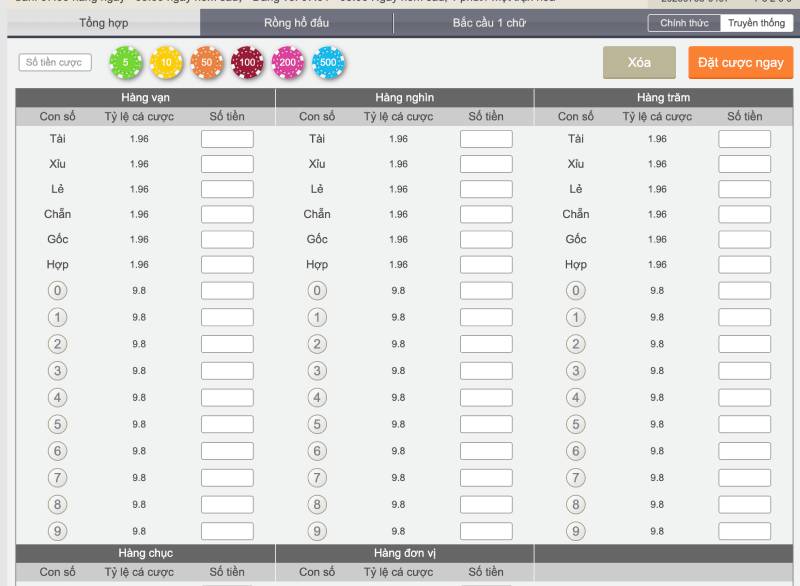800x586 pixels.
Task: Focus the Số tiền cược input field
Action: pos(55,63)
